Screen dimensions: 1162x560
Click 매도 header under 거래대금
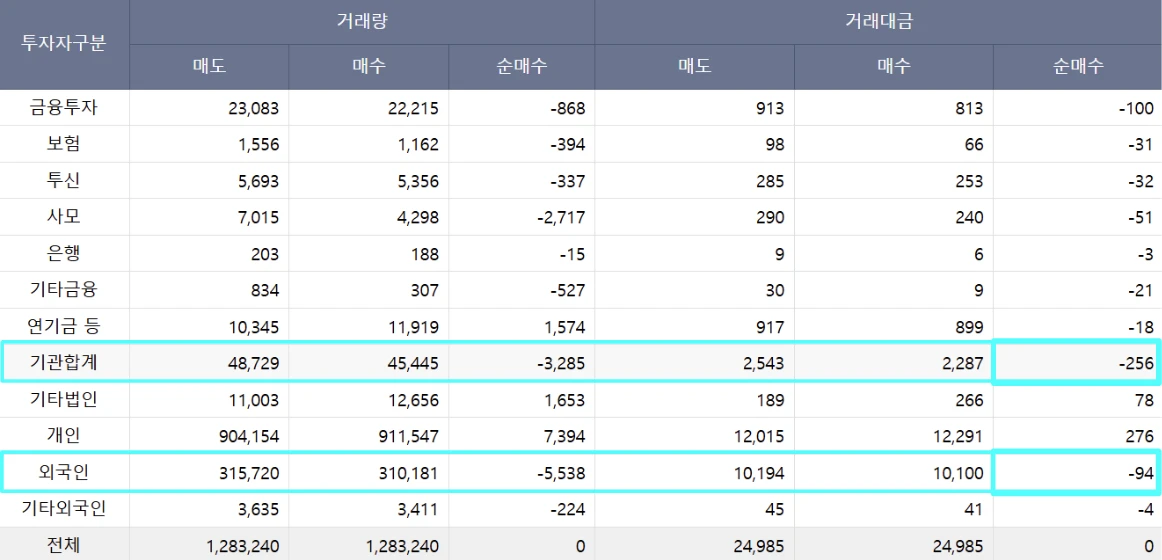[694, 67]
